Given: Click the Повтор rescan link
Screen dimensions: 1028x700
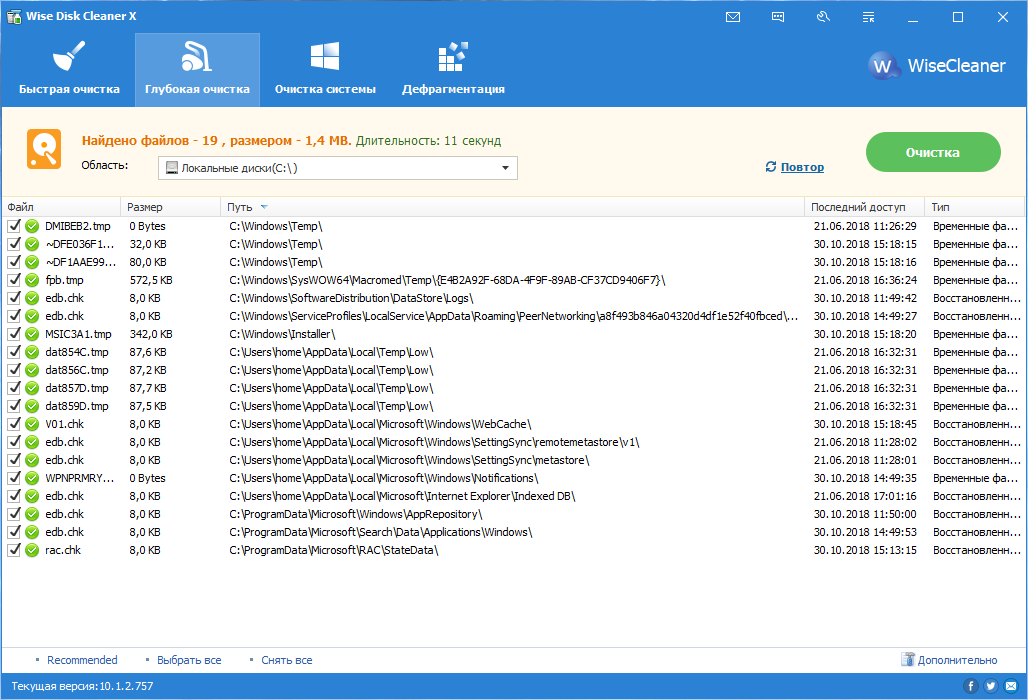Looking at the screenshot, I should point(802,167).
